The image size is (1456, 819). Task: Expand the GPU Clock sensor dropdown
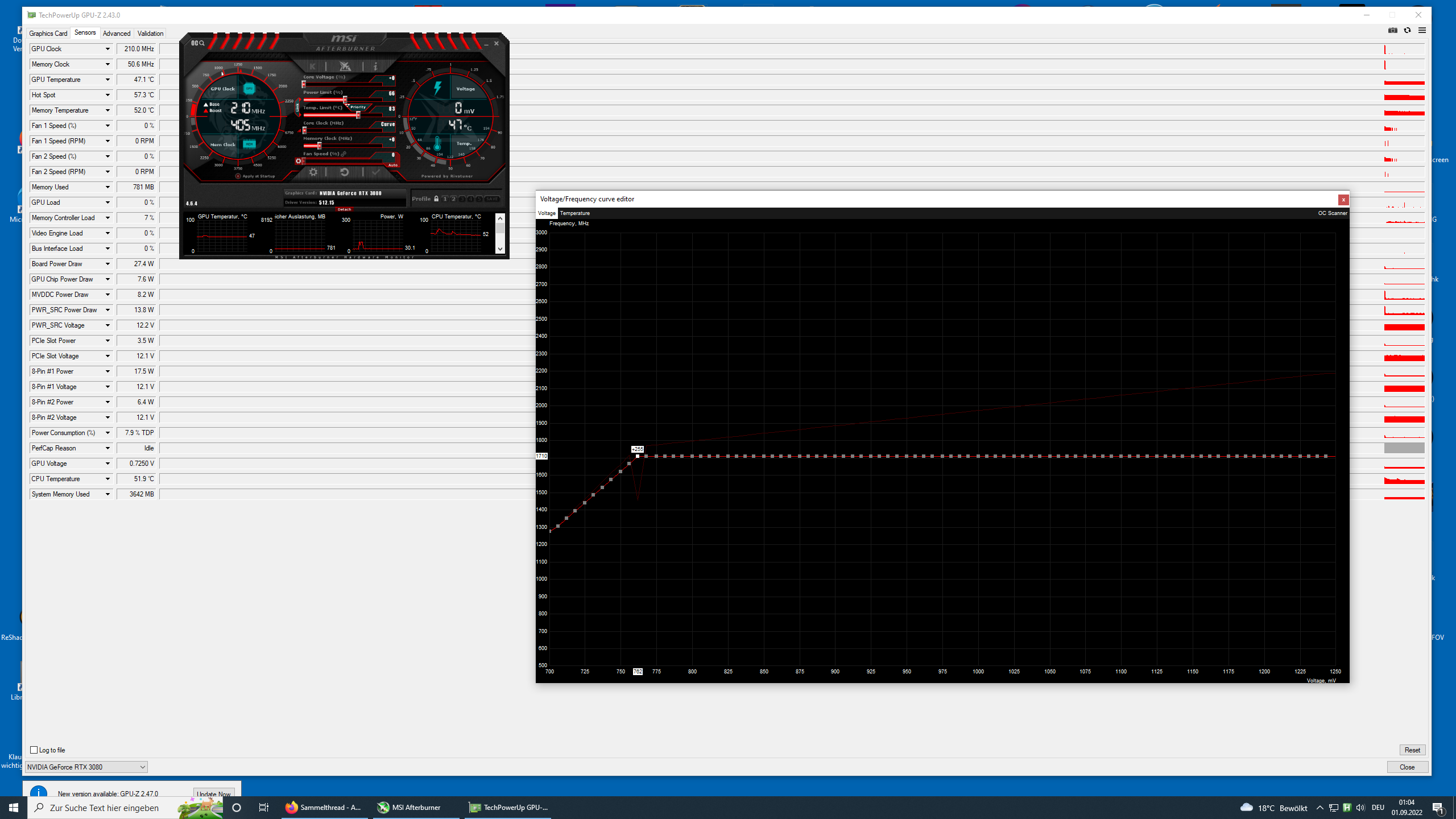pos(107,49)
